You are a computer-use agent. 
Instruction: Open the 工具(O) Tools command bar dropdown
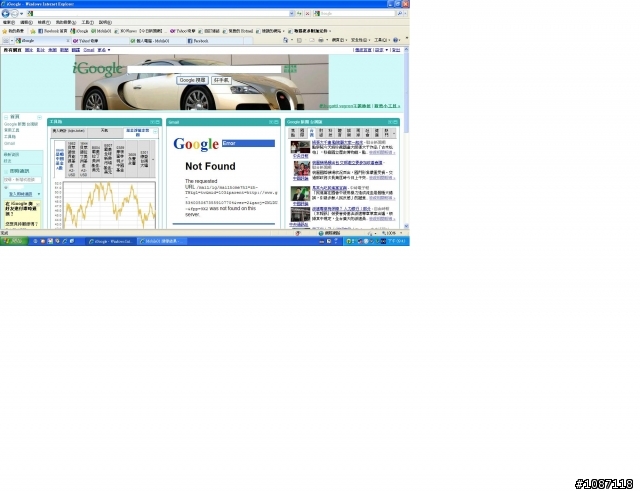pos(381,40)
